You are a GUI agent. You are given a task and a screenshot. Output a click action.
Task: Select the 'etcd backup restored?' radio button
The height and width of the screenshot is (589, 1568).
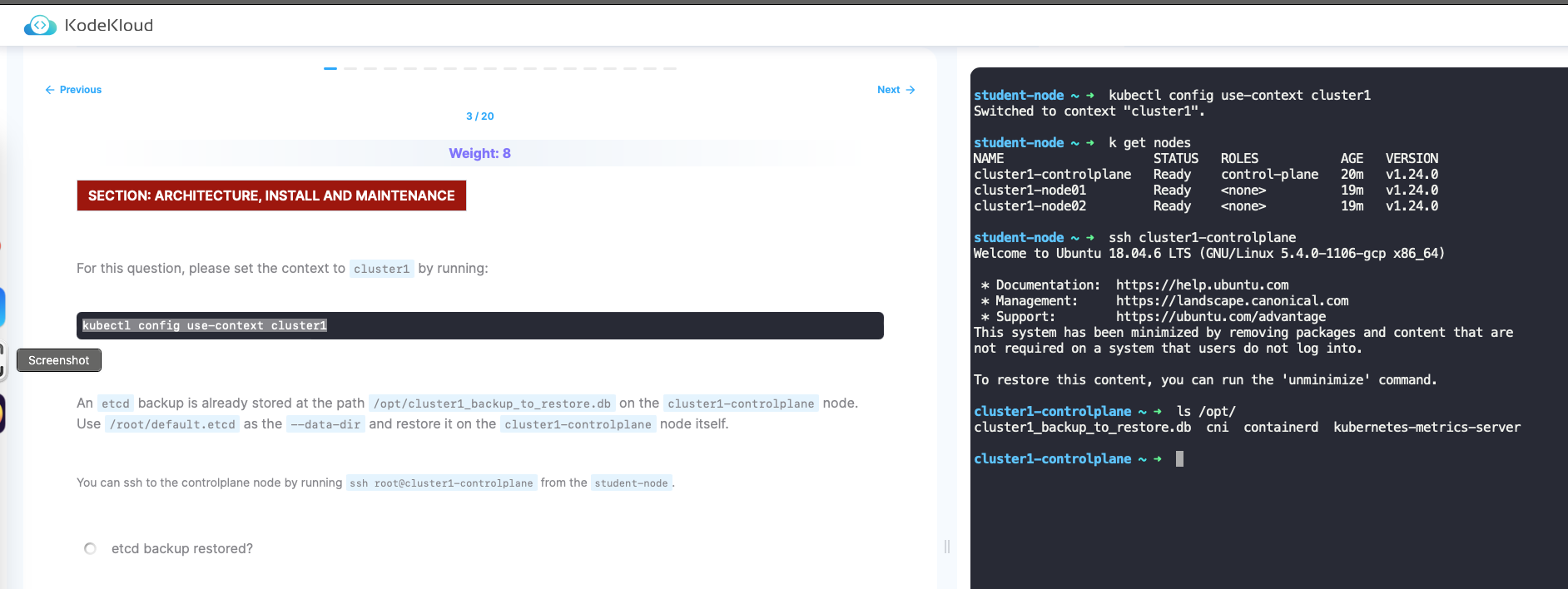(x=91, y=549)
